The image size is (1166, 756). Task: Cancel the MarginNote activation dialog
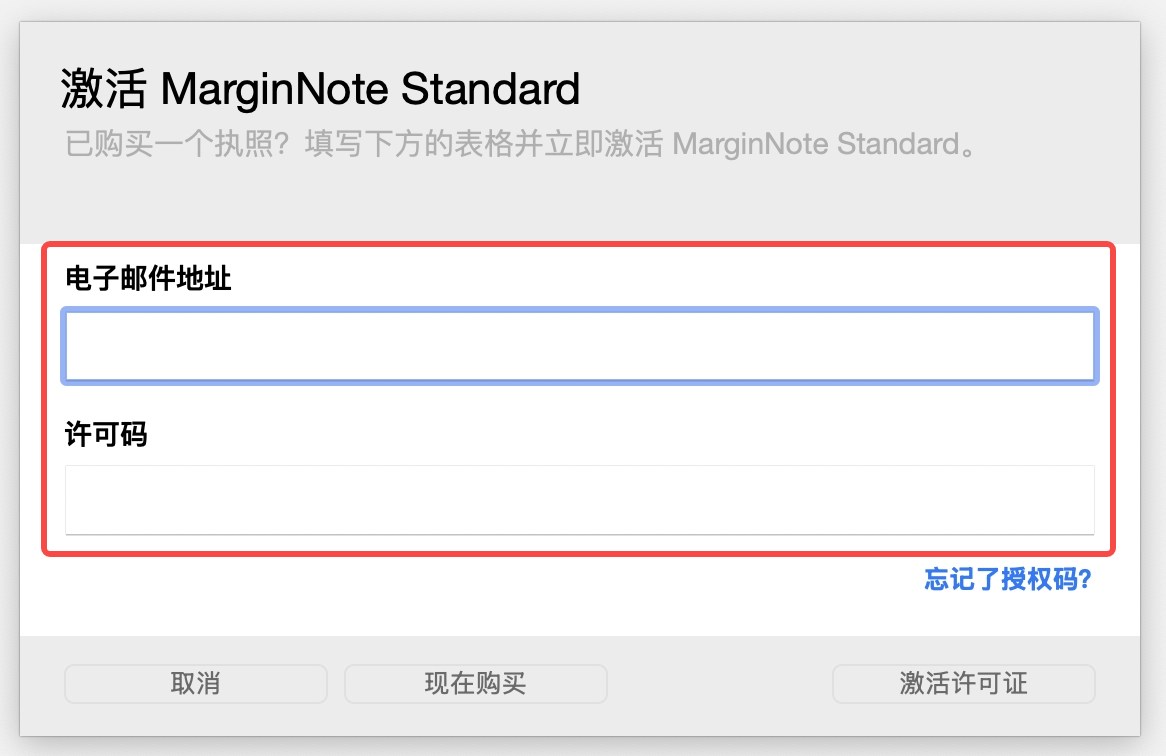point(196,684)
